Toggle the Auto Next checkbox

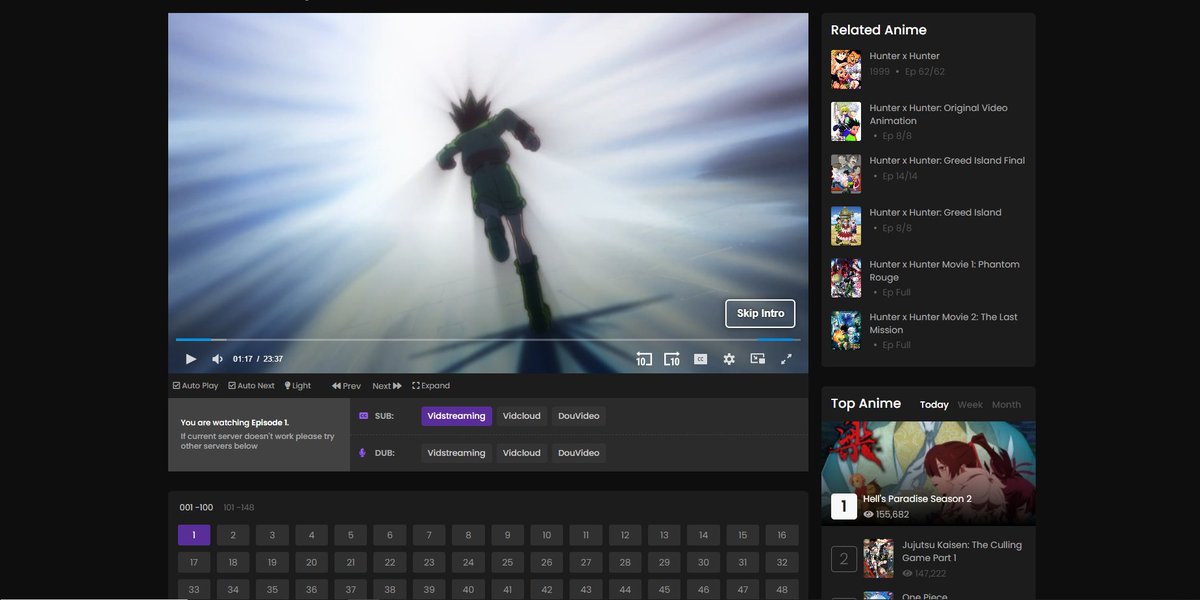(251, 386)
